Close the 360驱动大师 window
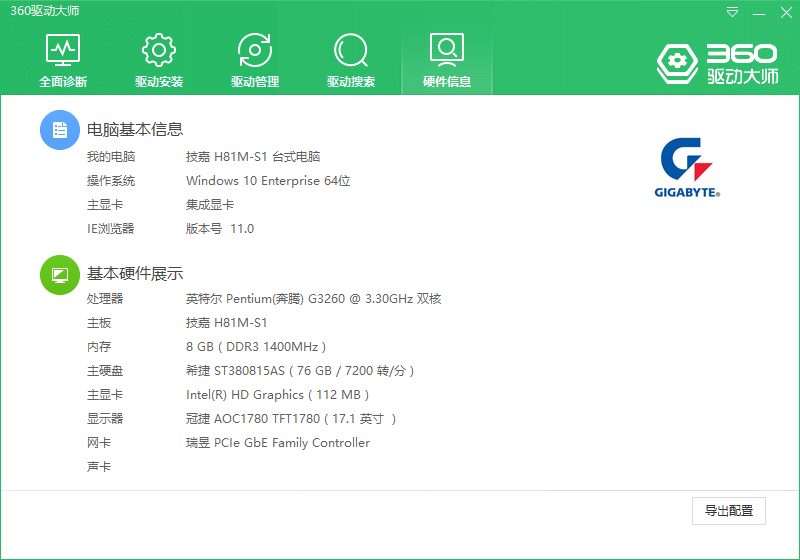 pyautogui.click(x=786, y=12)
